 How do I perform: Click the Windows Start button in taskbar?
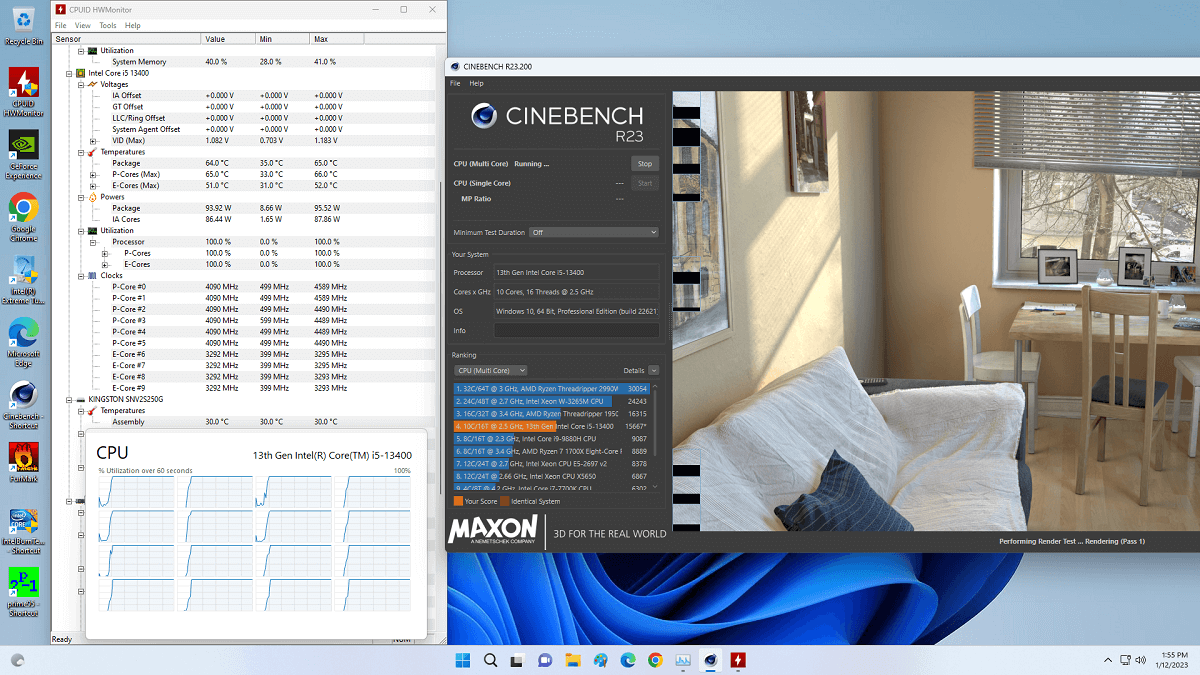pyautogui.click(x=463, y=660)
